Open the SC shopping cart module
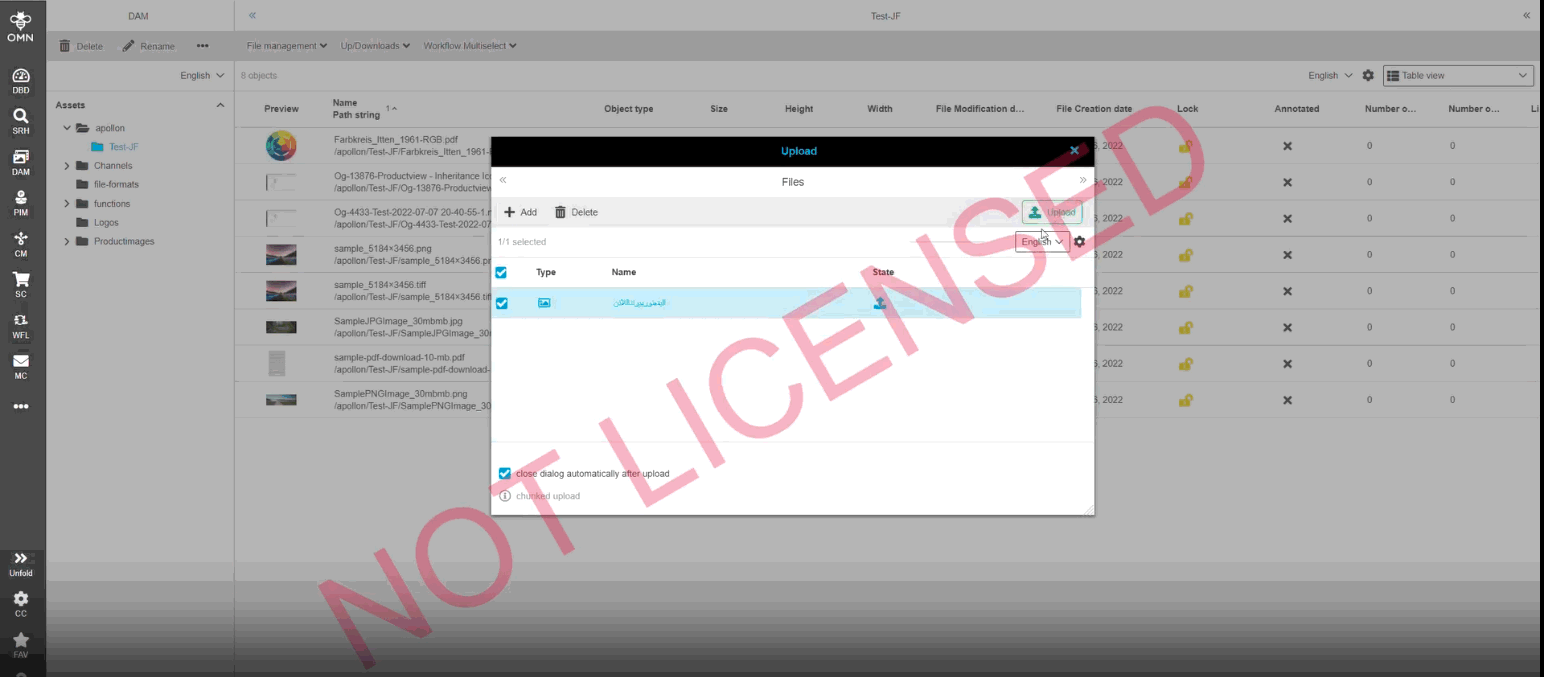This screenshot has height=677, width=1544. [x=21, y=286]
